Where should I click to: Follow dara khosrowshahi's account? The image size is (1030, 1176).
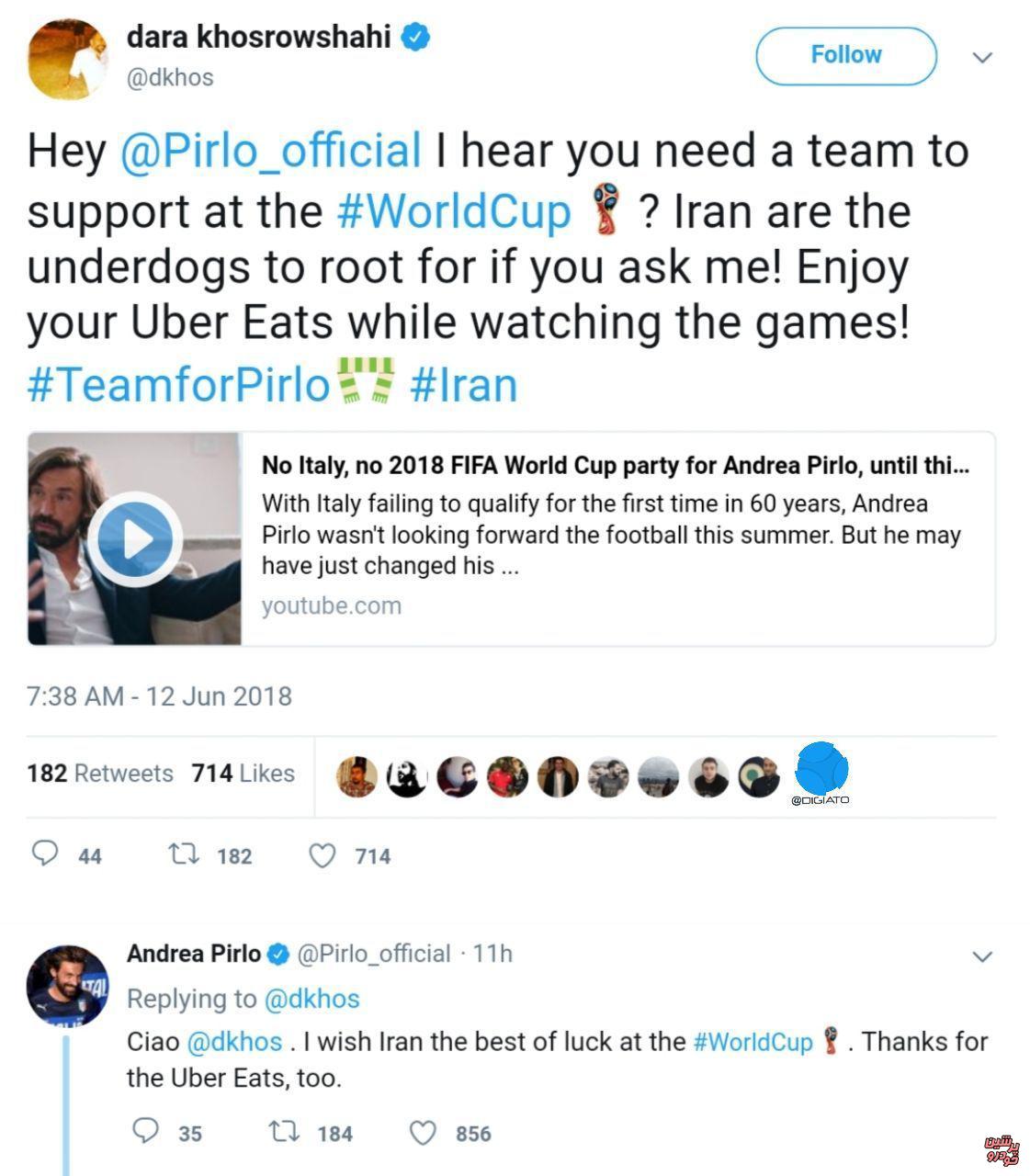coord(845,55)
